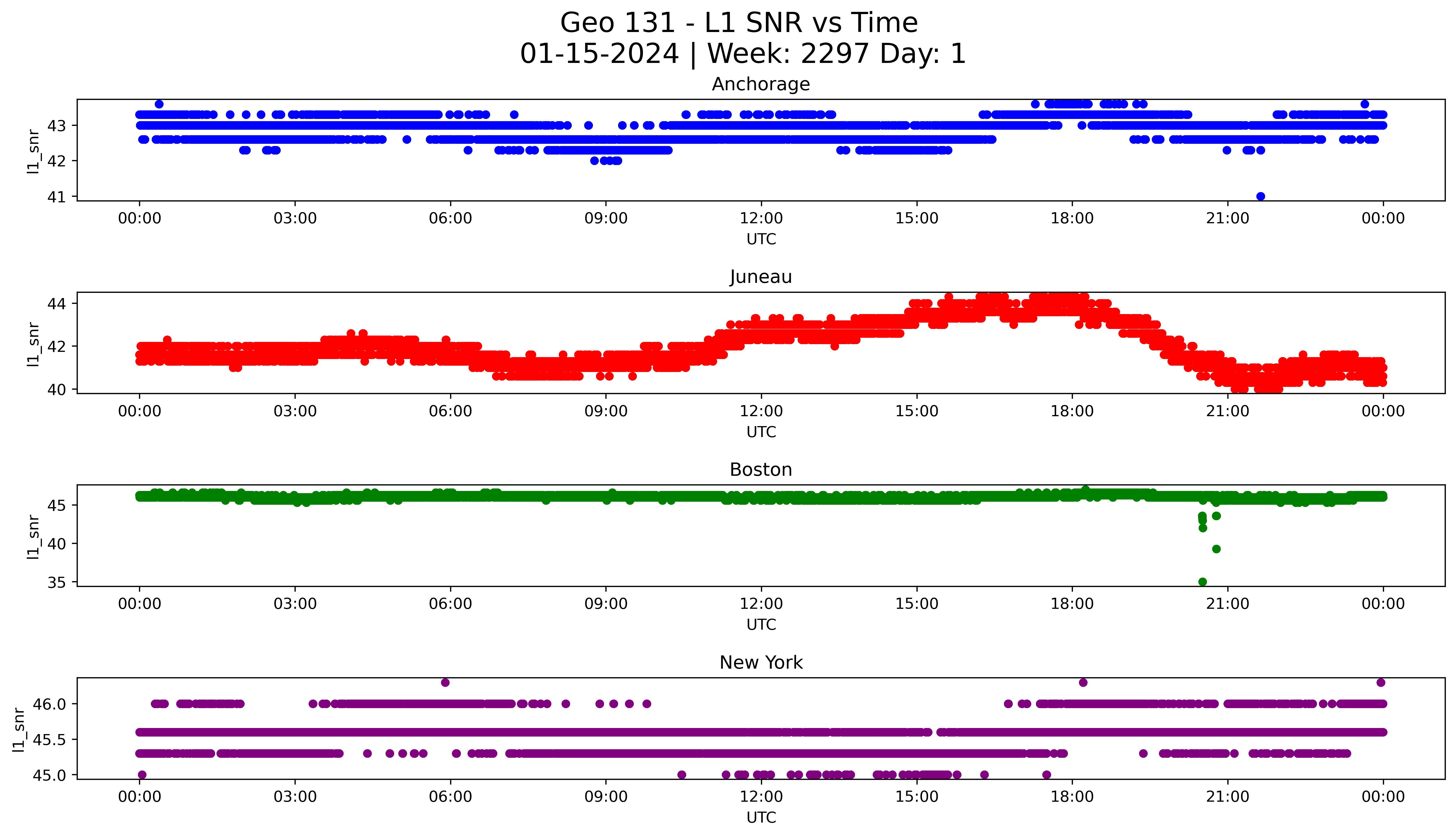Click the purple New York peak point just after 18:00
This screenshot has width=1456, height=837.
coord(1083,682)
